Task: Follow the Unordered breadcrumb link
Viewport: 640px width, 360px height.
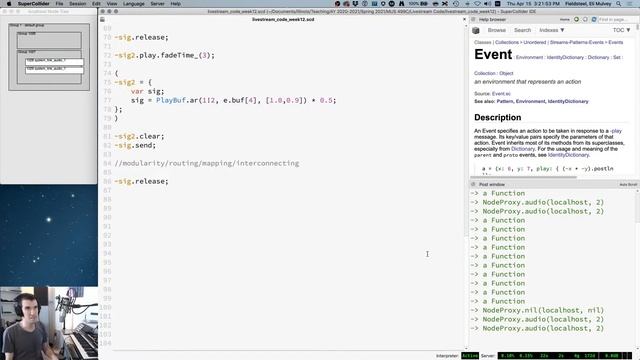Action: pyautogui.click(x=535, y=42)
